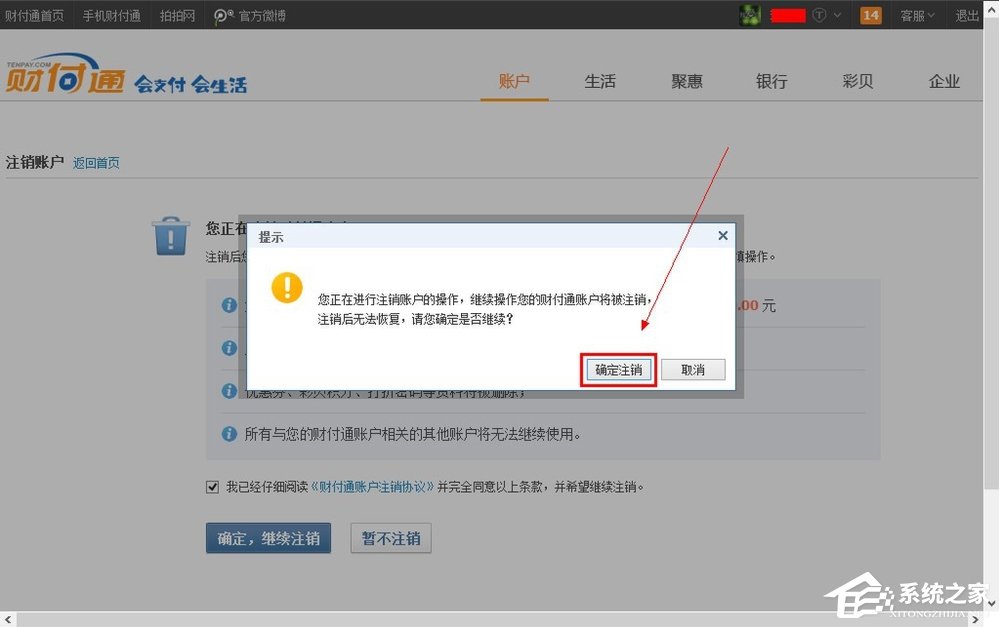
Task: Click the 官方微博 Weibo icon in top bar
Action: point(222,15)
